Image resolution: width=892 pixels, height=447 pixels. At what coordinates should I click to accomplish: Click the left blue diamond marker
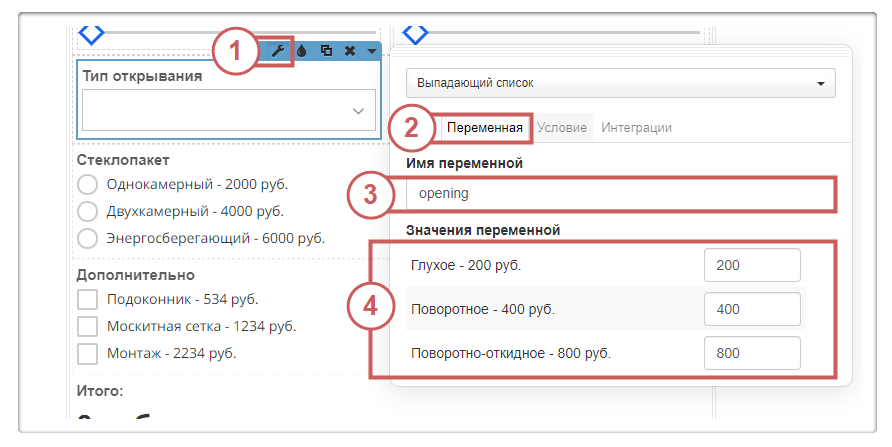coord(91,33)
